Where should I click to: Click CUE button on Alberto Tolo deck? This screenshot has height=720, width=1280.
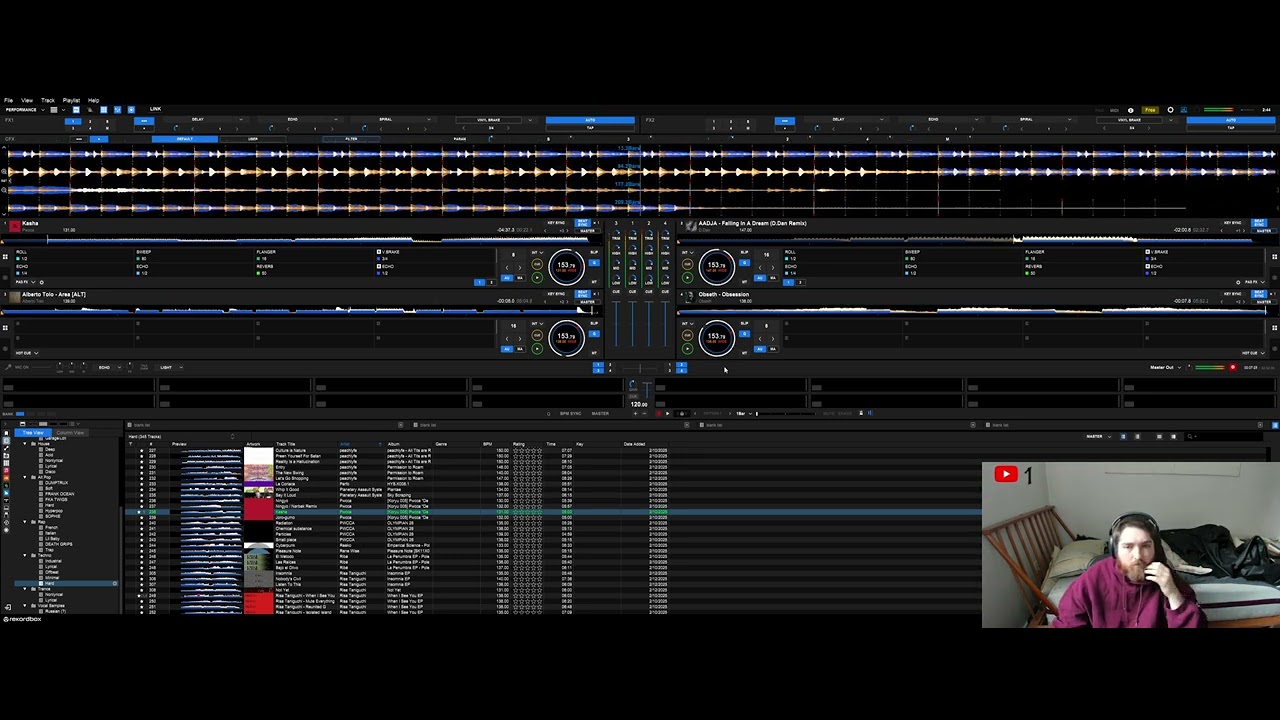click(537, 335)
